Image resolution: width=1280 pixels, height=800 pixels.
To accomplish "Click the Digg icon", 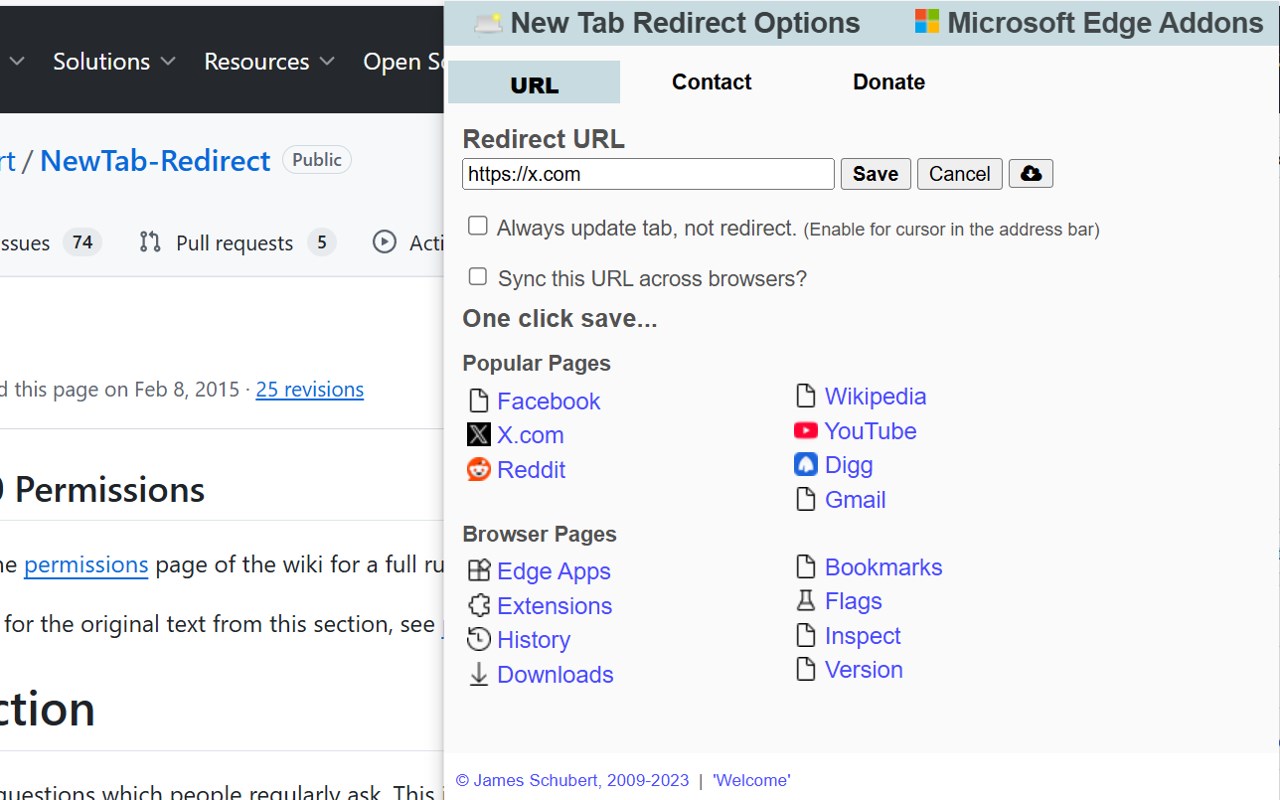I will click(806, 465).
